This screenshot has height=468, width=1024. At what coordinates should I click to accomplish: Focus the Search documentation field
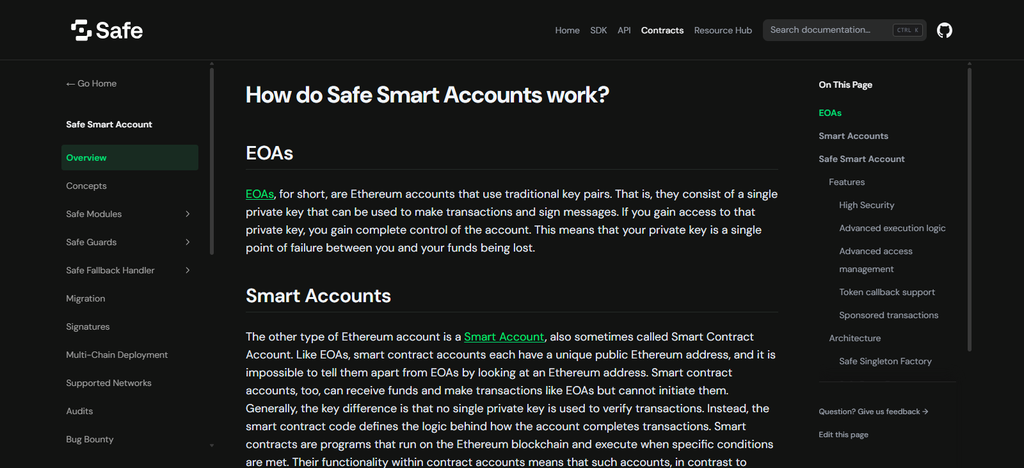click(844, 30)
